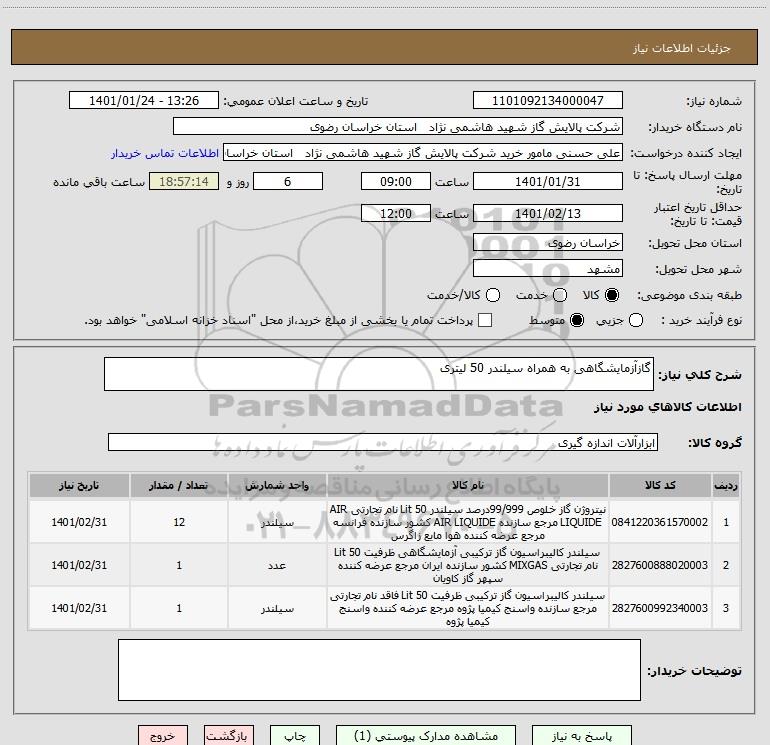Select the خدمت radio button
The height and width of the screenshot is (745, 770).
(560, 295)
